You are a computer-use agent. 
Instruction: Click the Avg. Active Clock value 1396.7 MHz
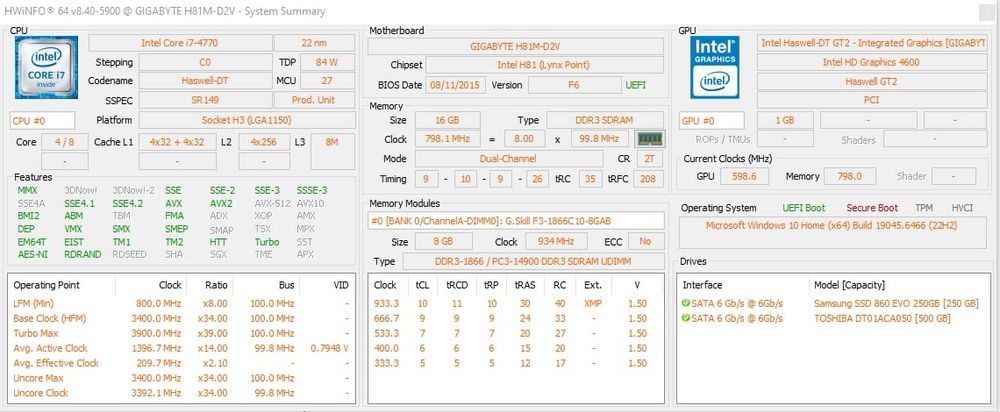point(158,348)
